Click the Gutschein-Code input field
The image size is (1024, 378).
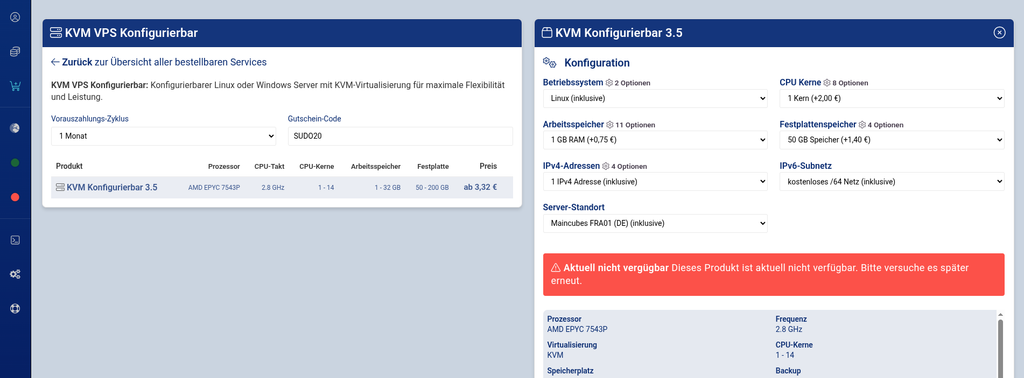400,136
